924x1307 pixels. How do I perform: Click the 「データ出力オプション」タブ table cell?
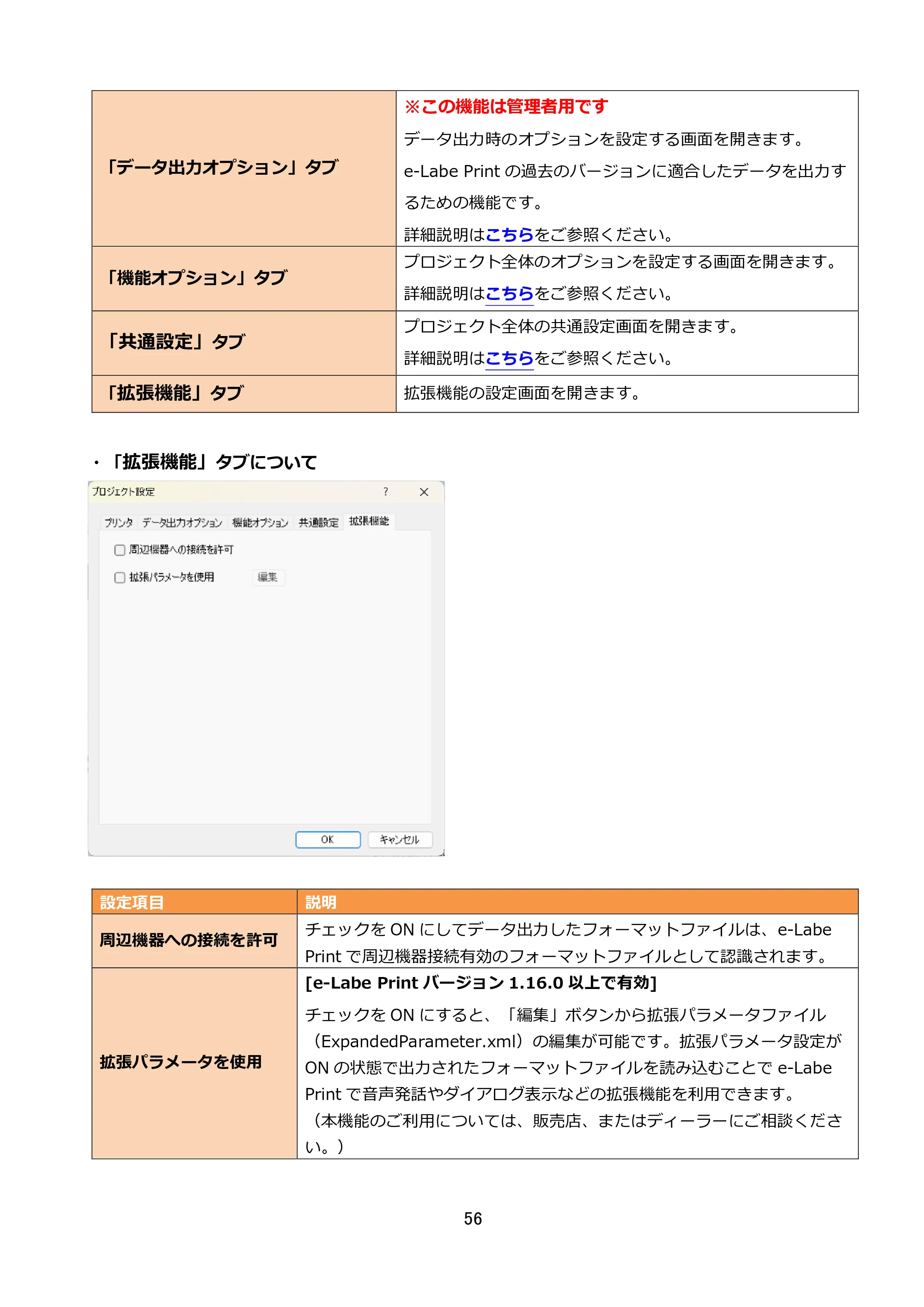click(244, 169)
